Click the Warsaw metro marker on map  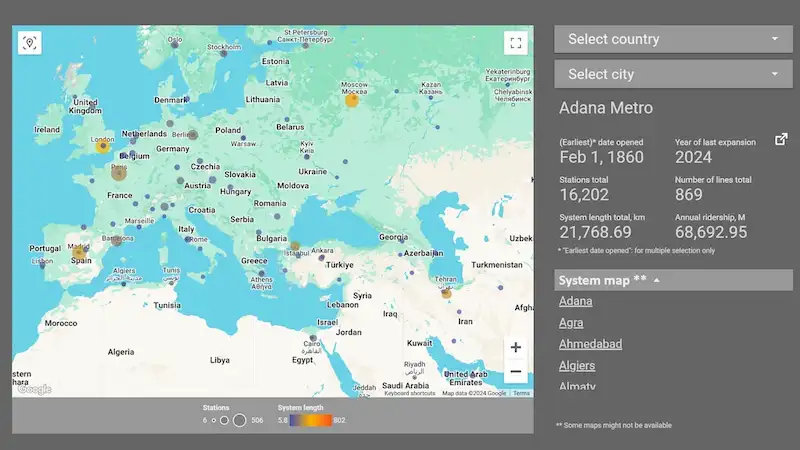(243, 138)
